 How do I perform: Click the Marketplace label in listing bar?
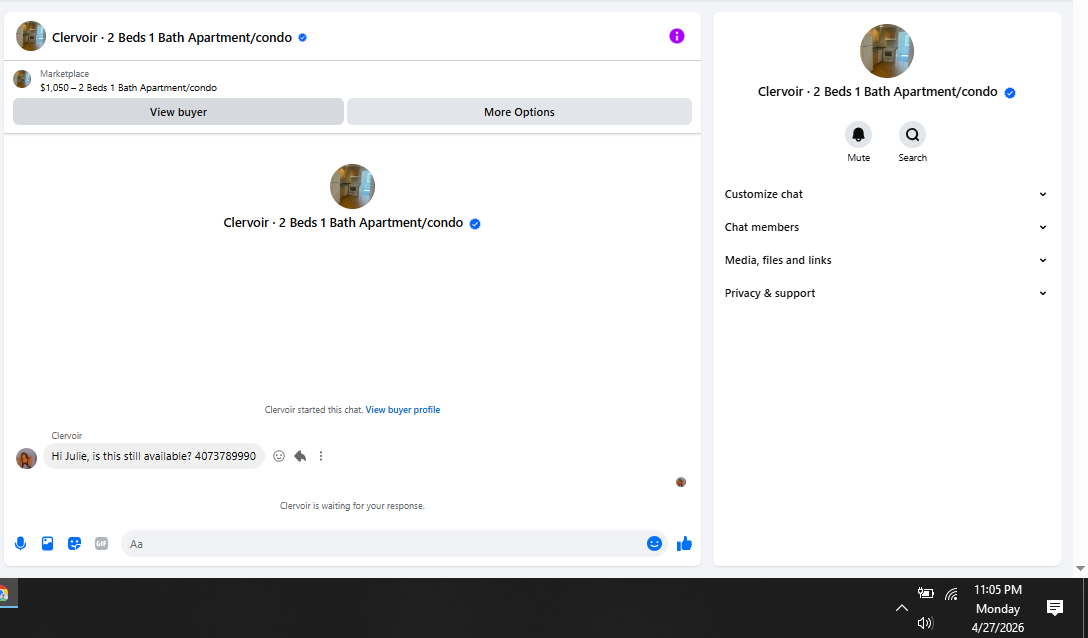coord(65,74)
